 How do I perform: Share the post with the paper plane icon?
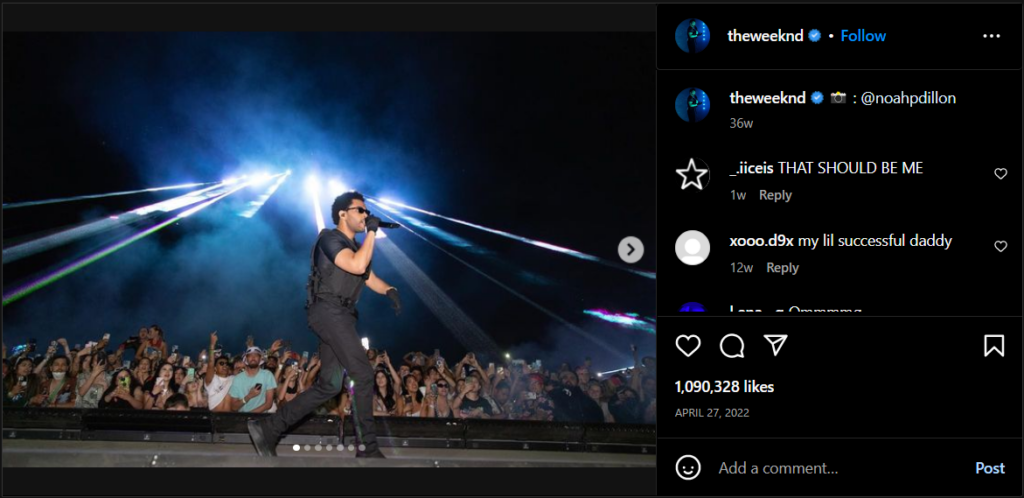coord(776,345)
